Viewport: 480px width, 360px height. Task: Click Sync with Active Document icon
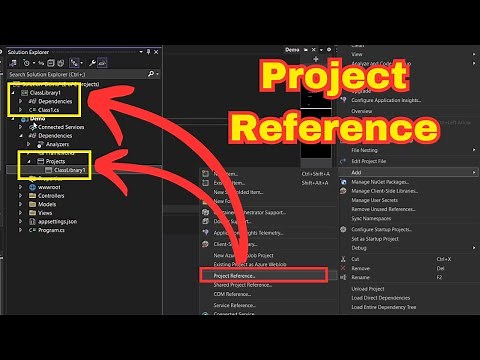click(41, 63)
